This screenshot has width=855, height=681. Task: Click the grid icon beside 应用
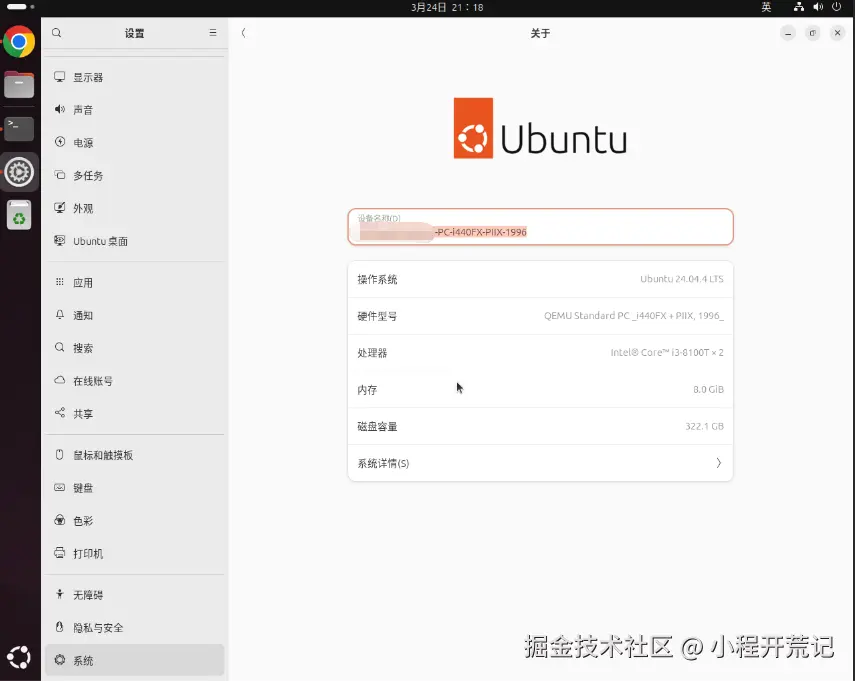[x=59, y=282]
